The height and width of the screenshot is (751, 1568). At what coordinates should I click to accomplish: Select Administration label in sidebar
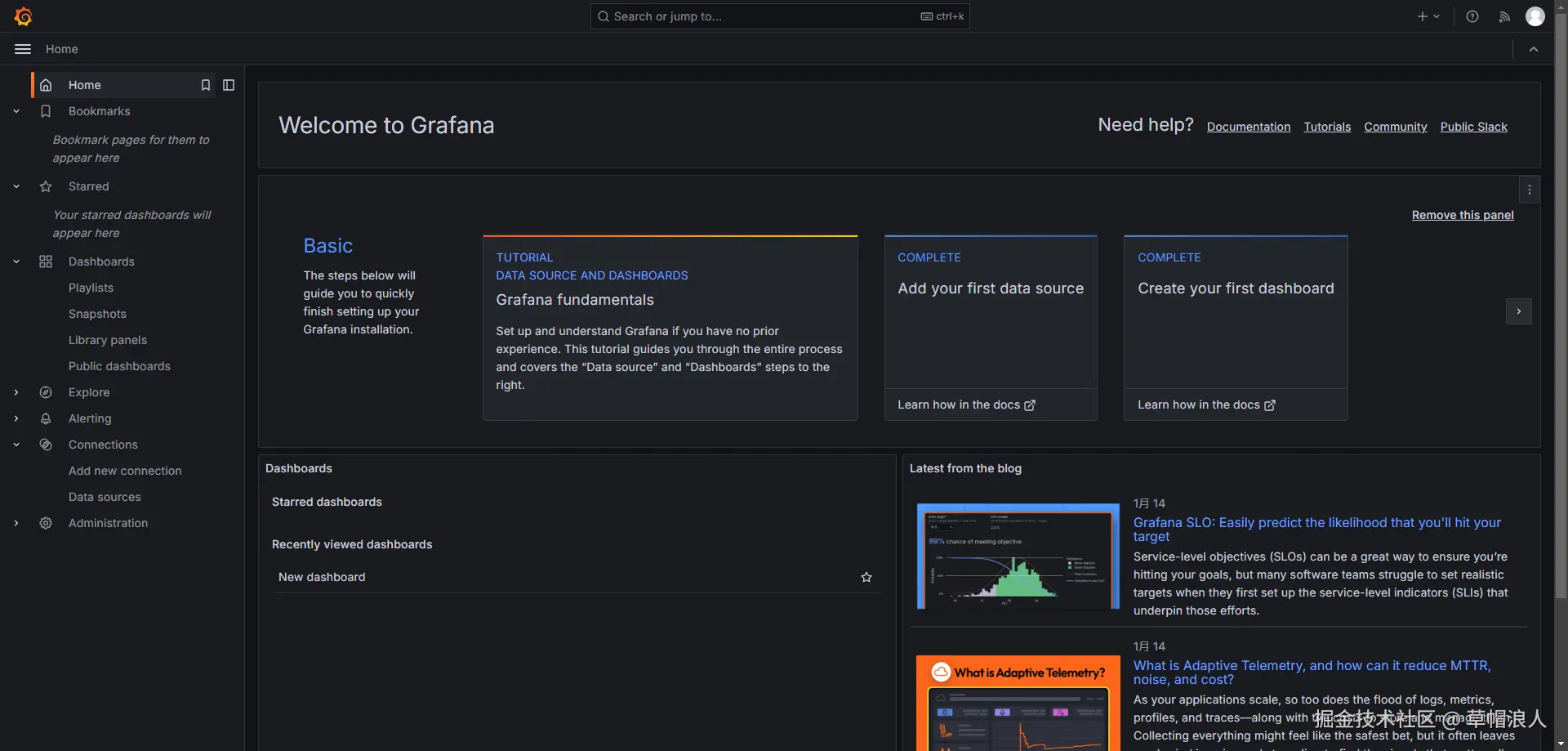pos(109,523)
